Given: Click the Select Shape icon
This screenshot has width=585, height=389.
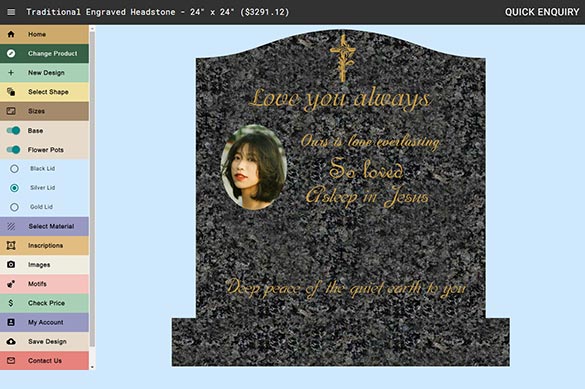Looking at the screenshot, I should point(11,92).
